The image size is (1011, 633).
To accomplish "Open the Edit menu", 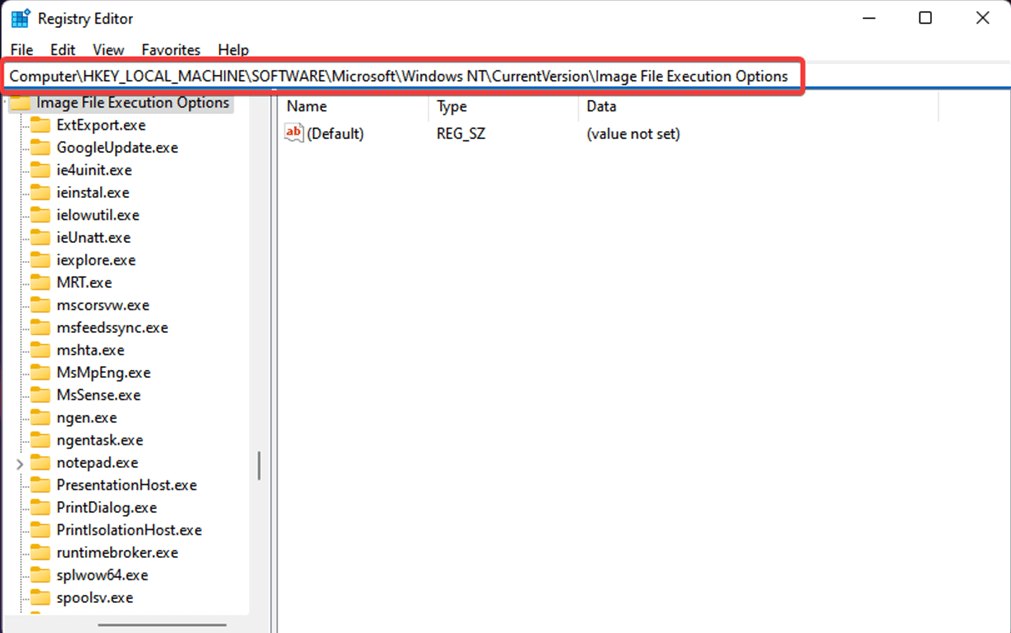I will 63,50.
